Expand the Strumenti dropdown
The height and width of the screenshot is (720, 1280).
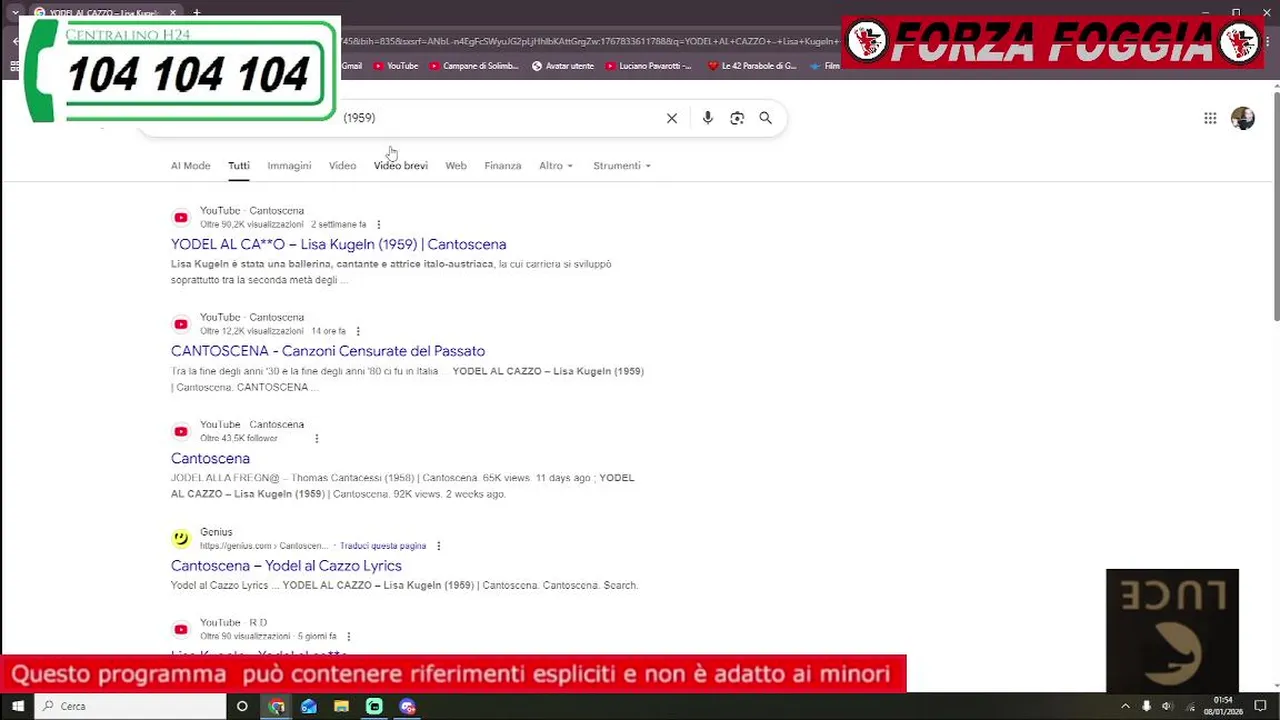[622, 166]
